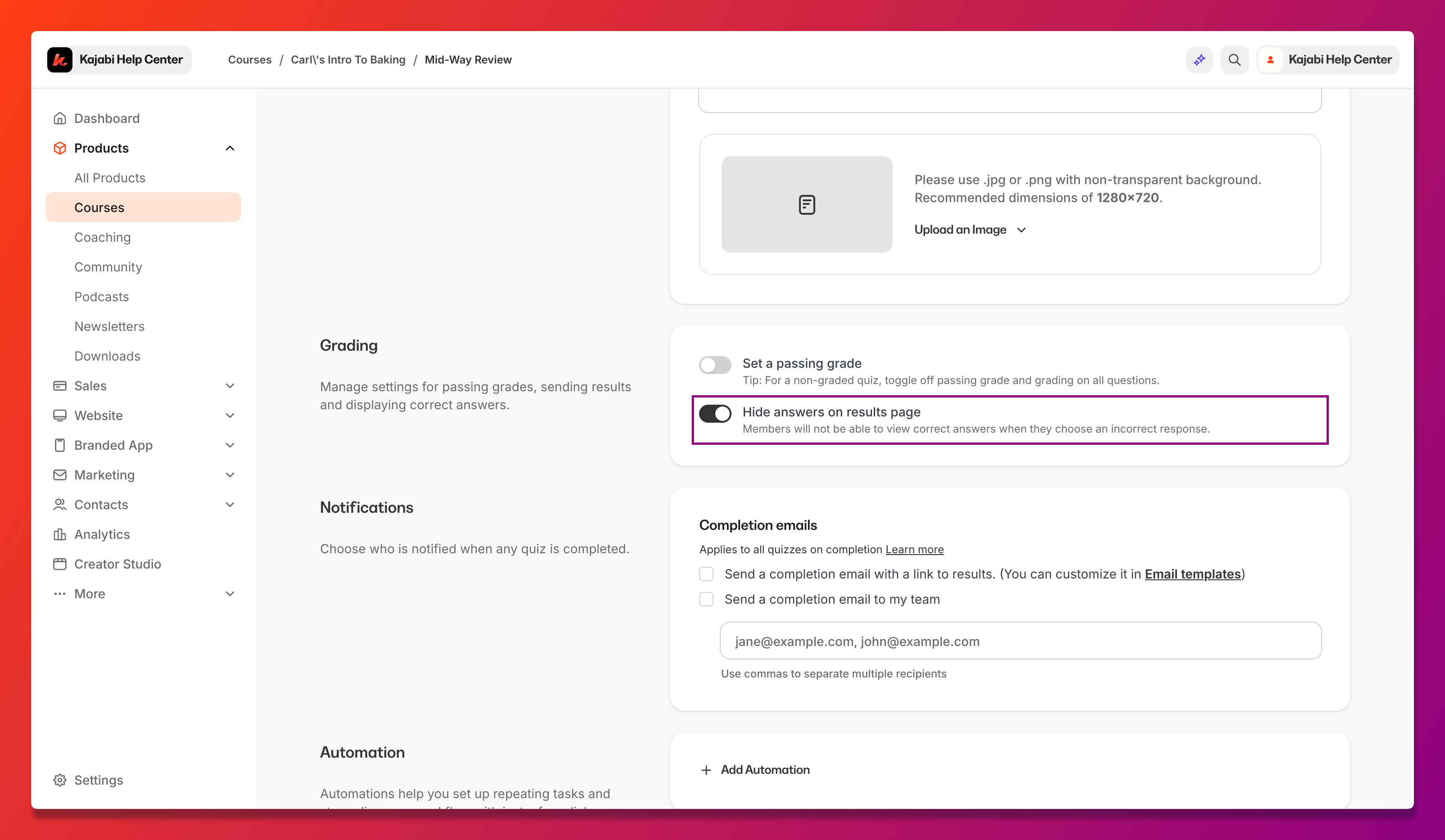Open Newsletters in the sidebar
The width and height of the screenshot is (1445, 840).
point(109,326)
